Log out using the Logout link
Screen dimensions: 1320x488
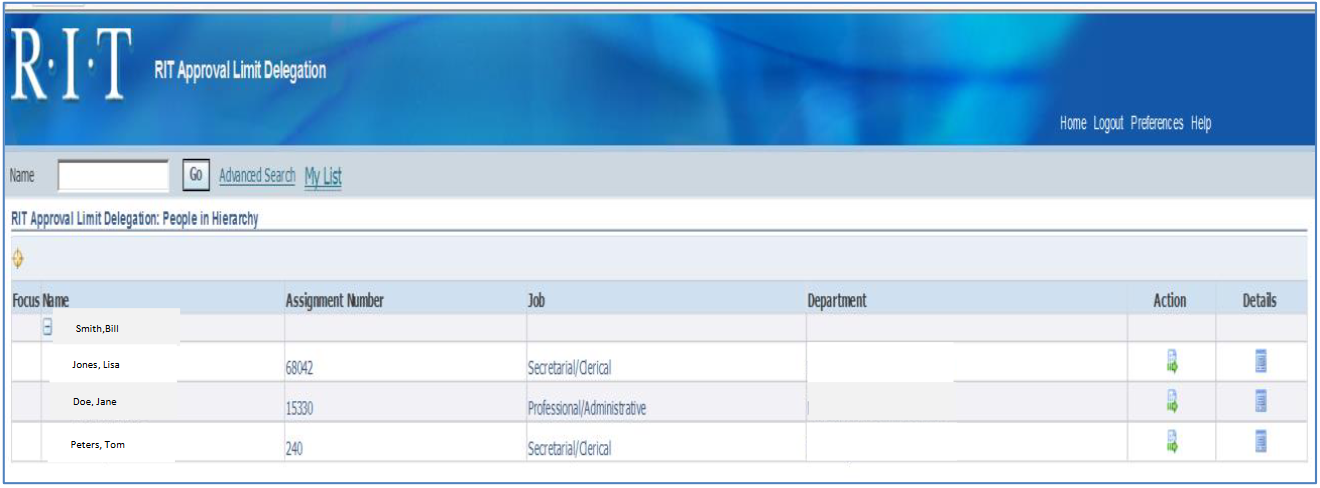(1108, 123)
